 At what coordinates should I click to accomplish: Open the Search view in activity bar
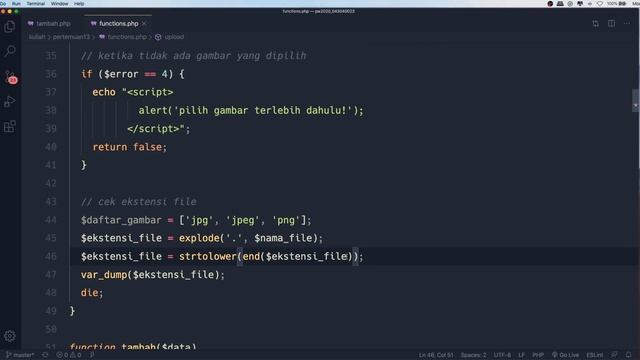pyautogui.click(x=10, y=51)
